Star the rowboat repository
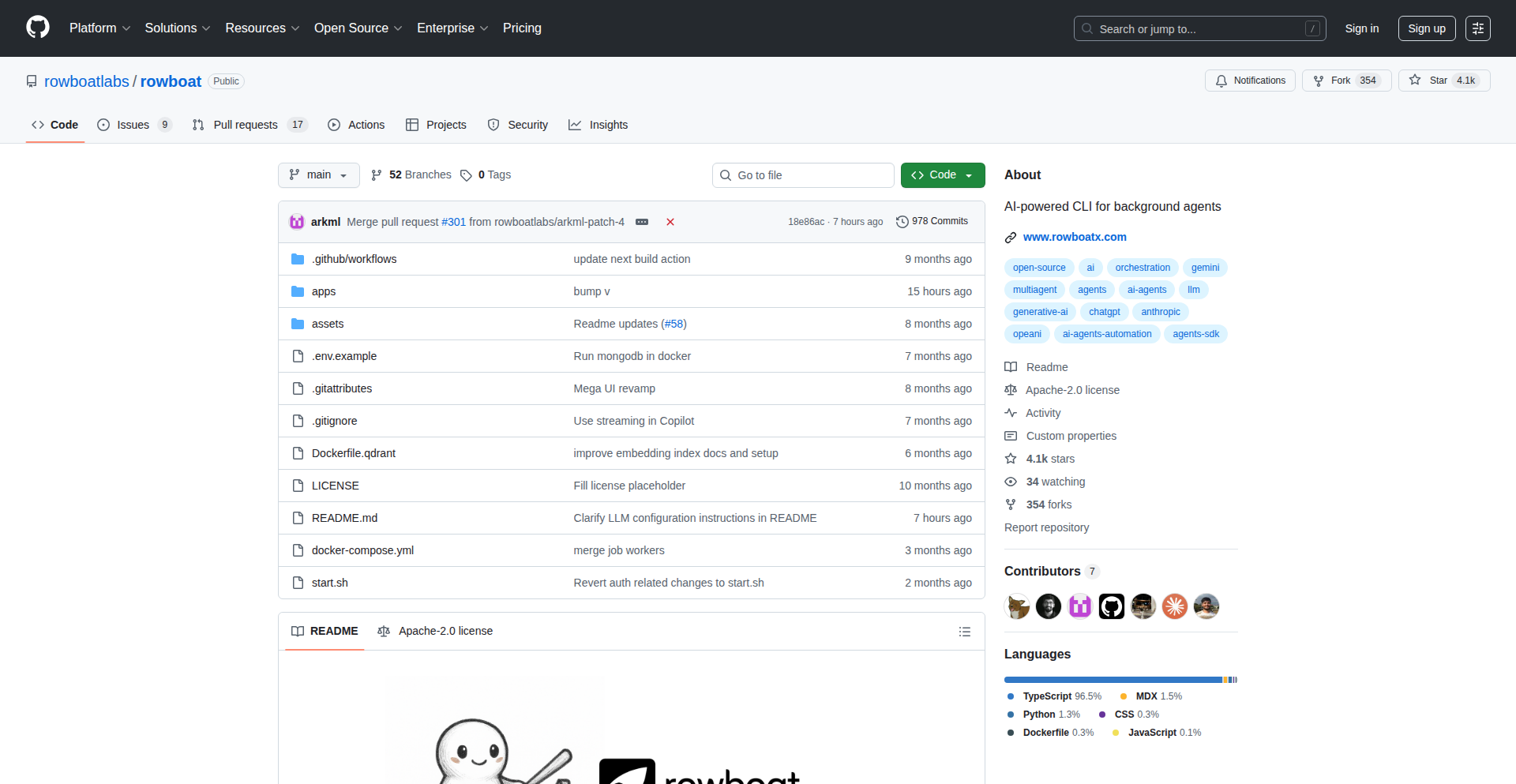The height and width of the screenshot is (784, 1516). (1444, 81)
